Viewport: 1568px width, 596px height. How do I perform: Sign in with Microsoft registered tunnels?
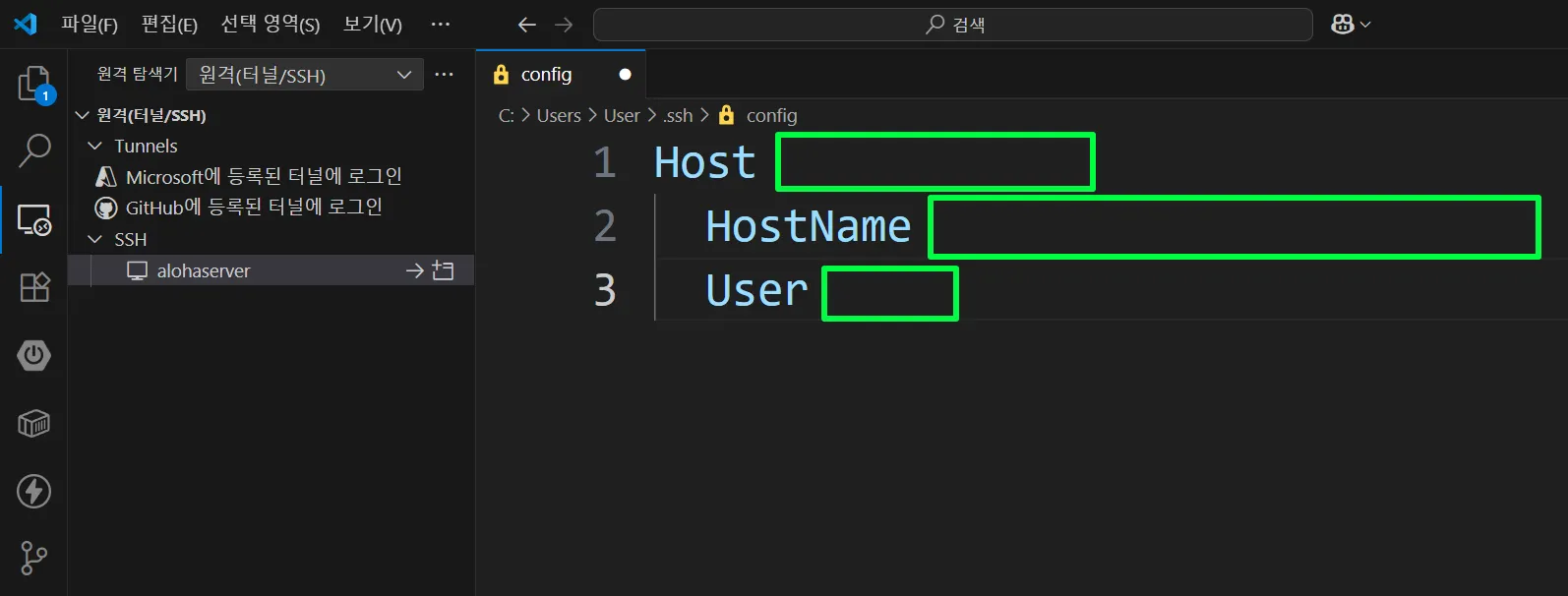point(264,177)
